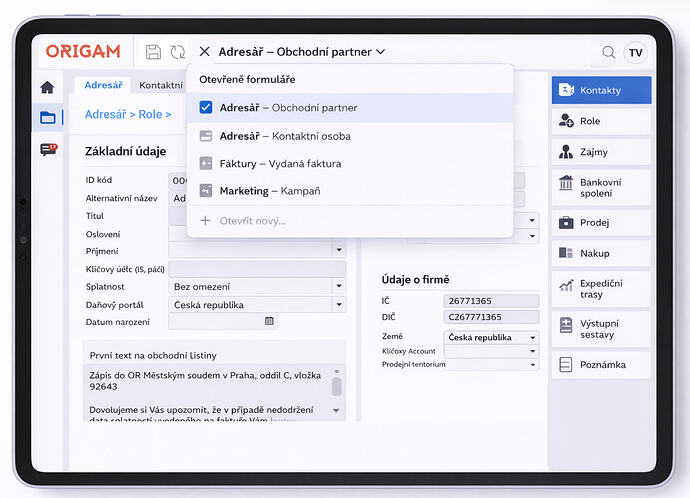This screenshot has height=498, width=690.
Task: Toggle checkbox for Adresář – Obchodní partner
Action: pos(206,108)
